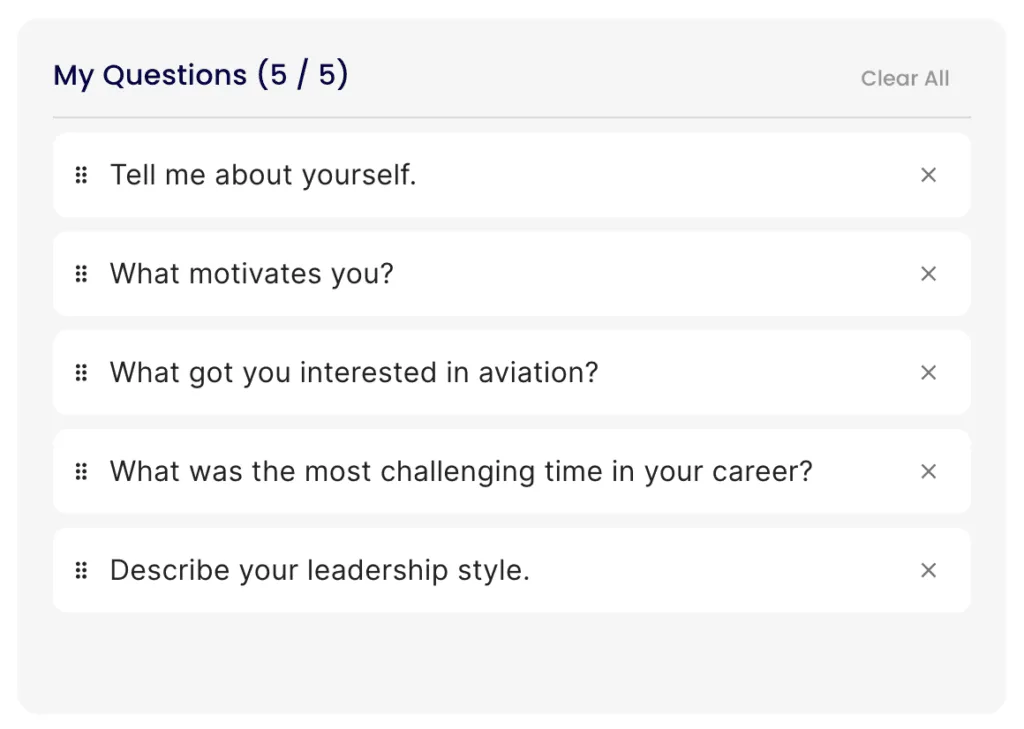This screenshot has height=729, width=1024.
Task: Remove the leadership style question
Action: tap(928, 570)
